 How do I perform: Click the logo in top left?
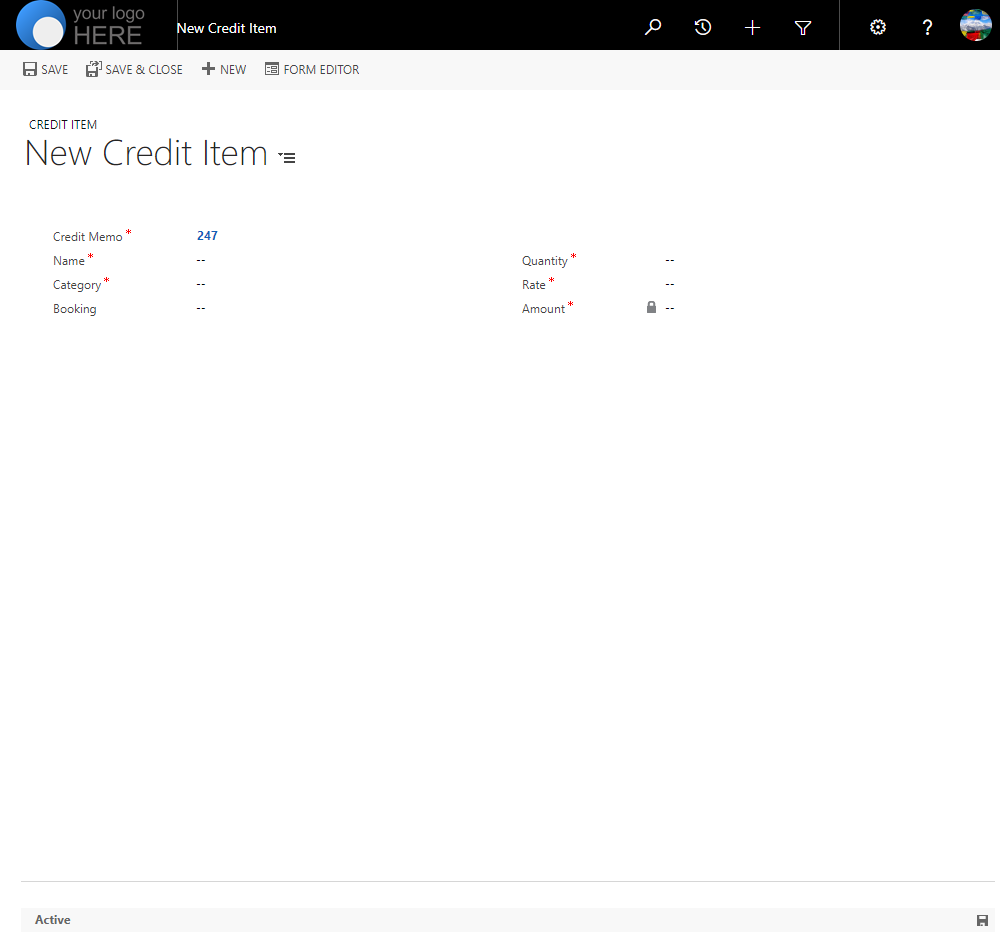(x=82, y=26)
